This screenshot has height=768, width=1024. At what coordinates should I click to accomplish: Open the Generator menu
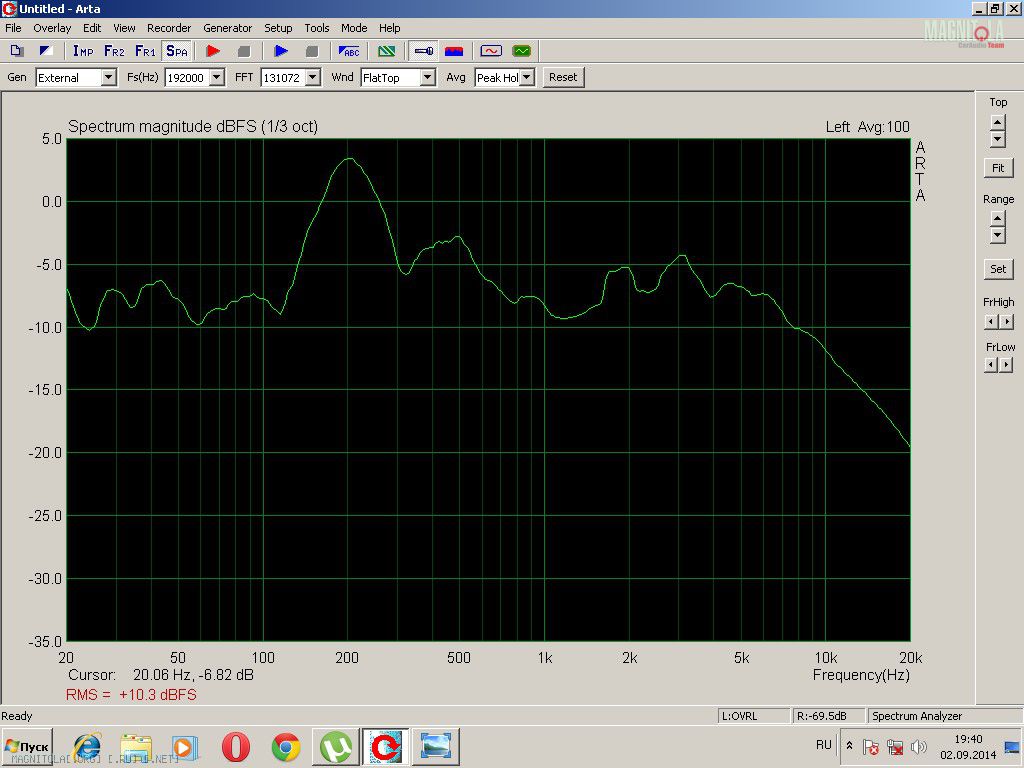click(x=227, y=28)
